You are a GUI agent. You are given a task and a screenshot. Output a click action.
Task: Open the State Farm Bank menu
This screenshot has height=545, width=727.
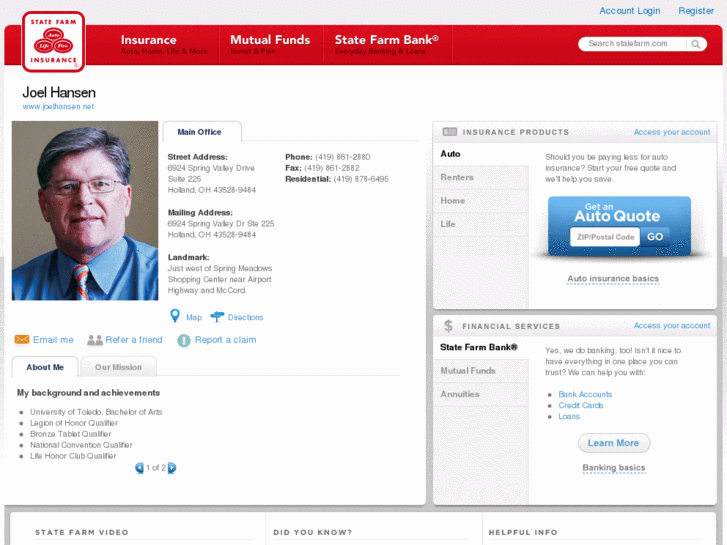[x=387, y=45]
